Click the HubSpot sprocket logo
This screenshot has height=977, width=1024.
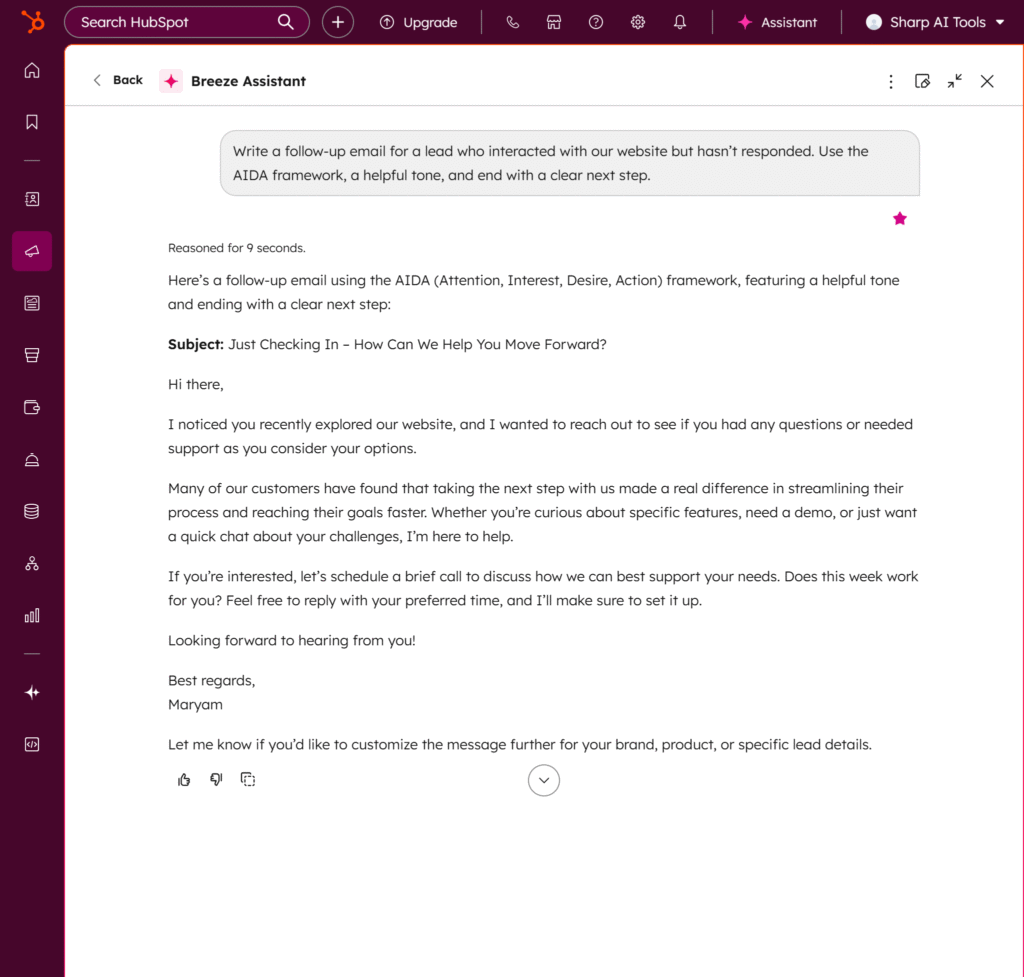32,21
